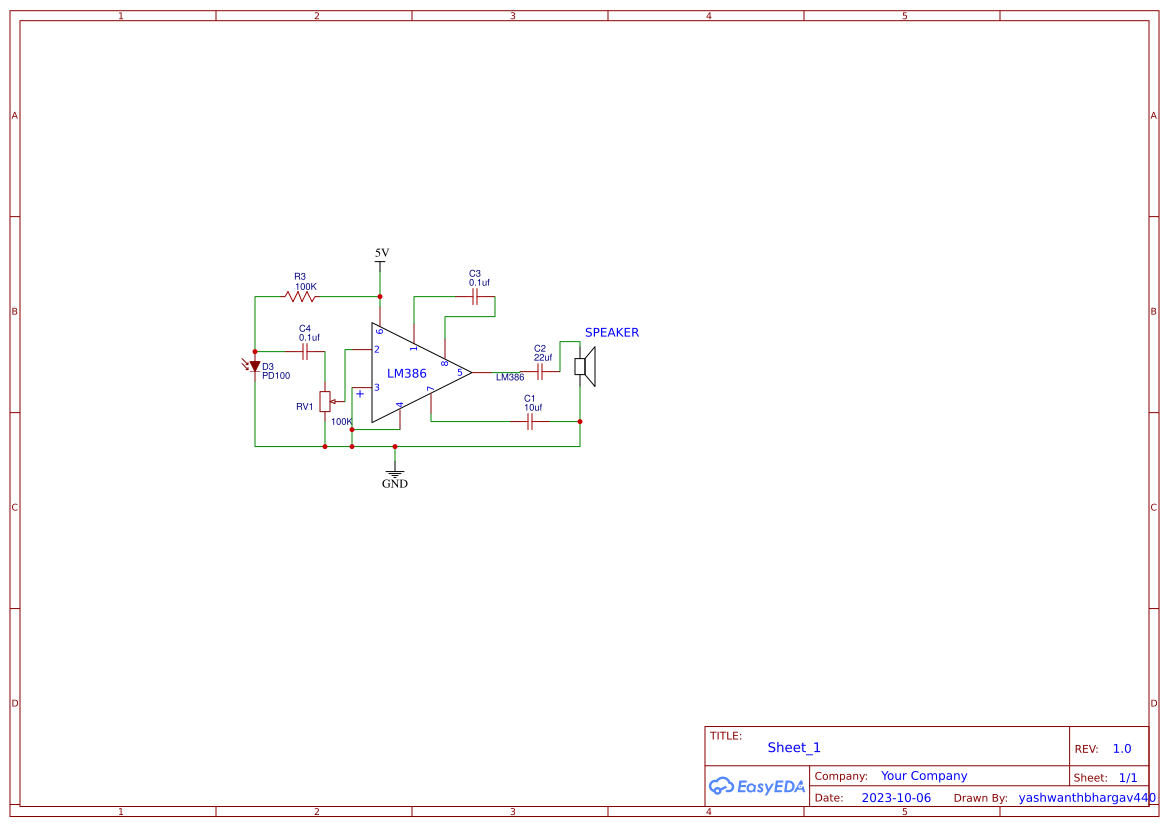1169x827 pixels.
Task: Select the coupling capacitor C4 symbol
Action: click(305, 350)
